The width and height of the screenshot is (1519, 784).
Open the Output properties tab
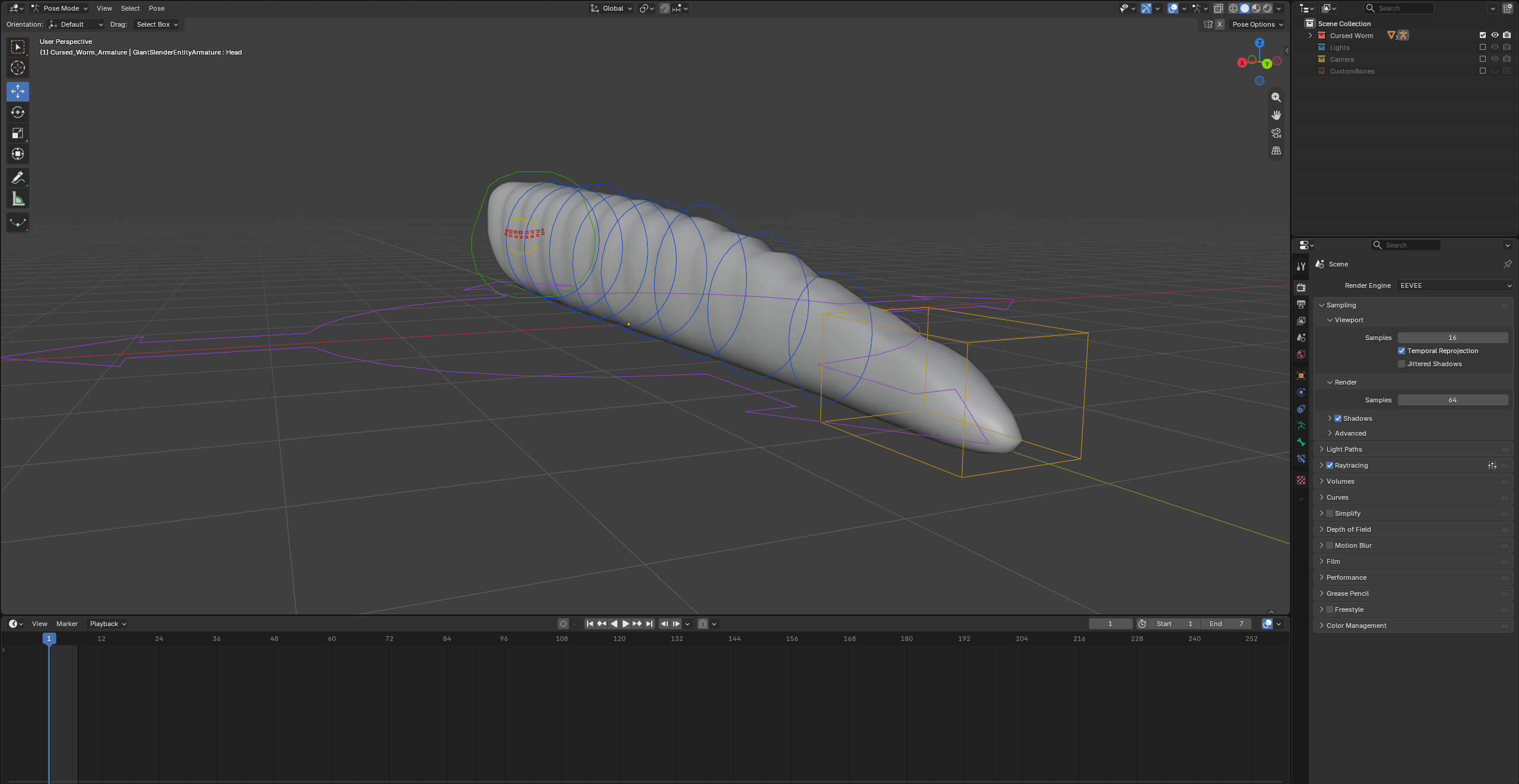pyautogui.click(x=1301, y=304)
